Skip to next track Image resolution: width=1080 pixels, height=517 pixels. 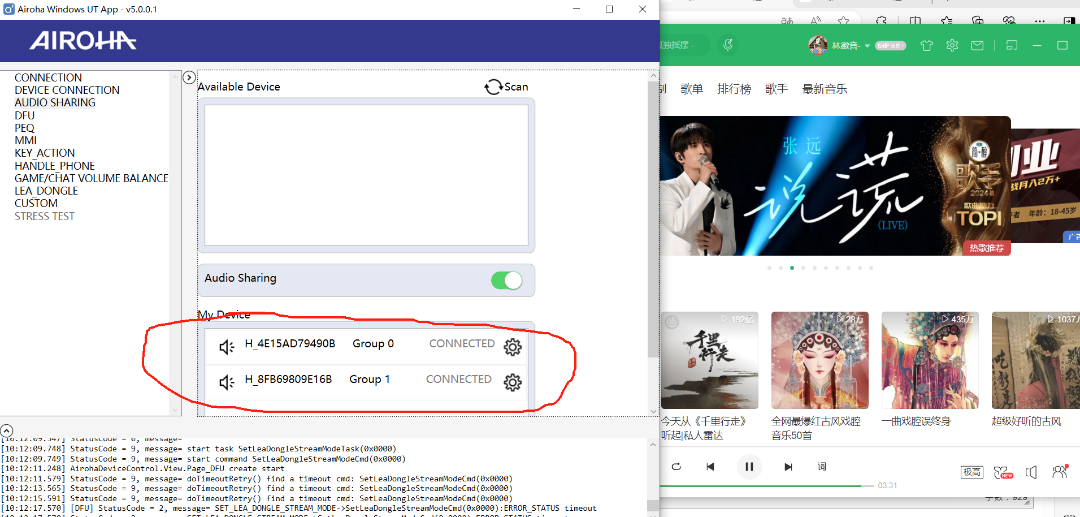point(789,467)
